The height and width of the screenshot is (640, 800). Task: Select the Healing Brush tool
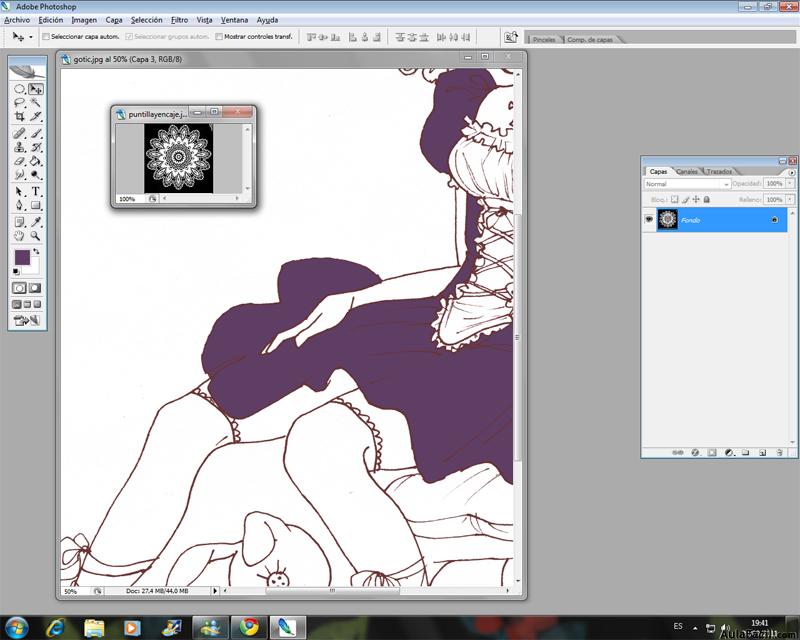click(19, 134)
